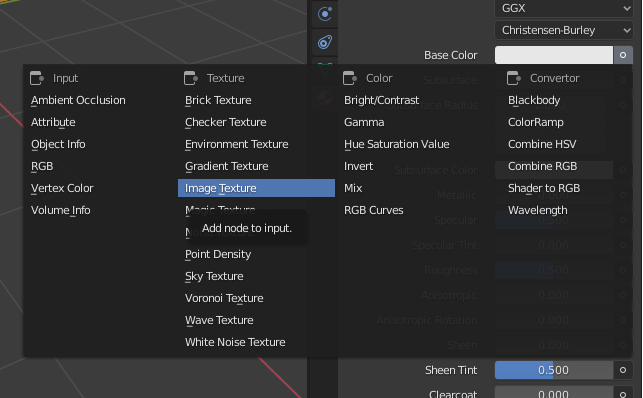Add a Blackbody convertor node
The image size is (643, 398).
[x=534, y=100]
